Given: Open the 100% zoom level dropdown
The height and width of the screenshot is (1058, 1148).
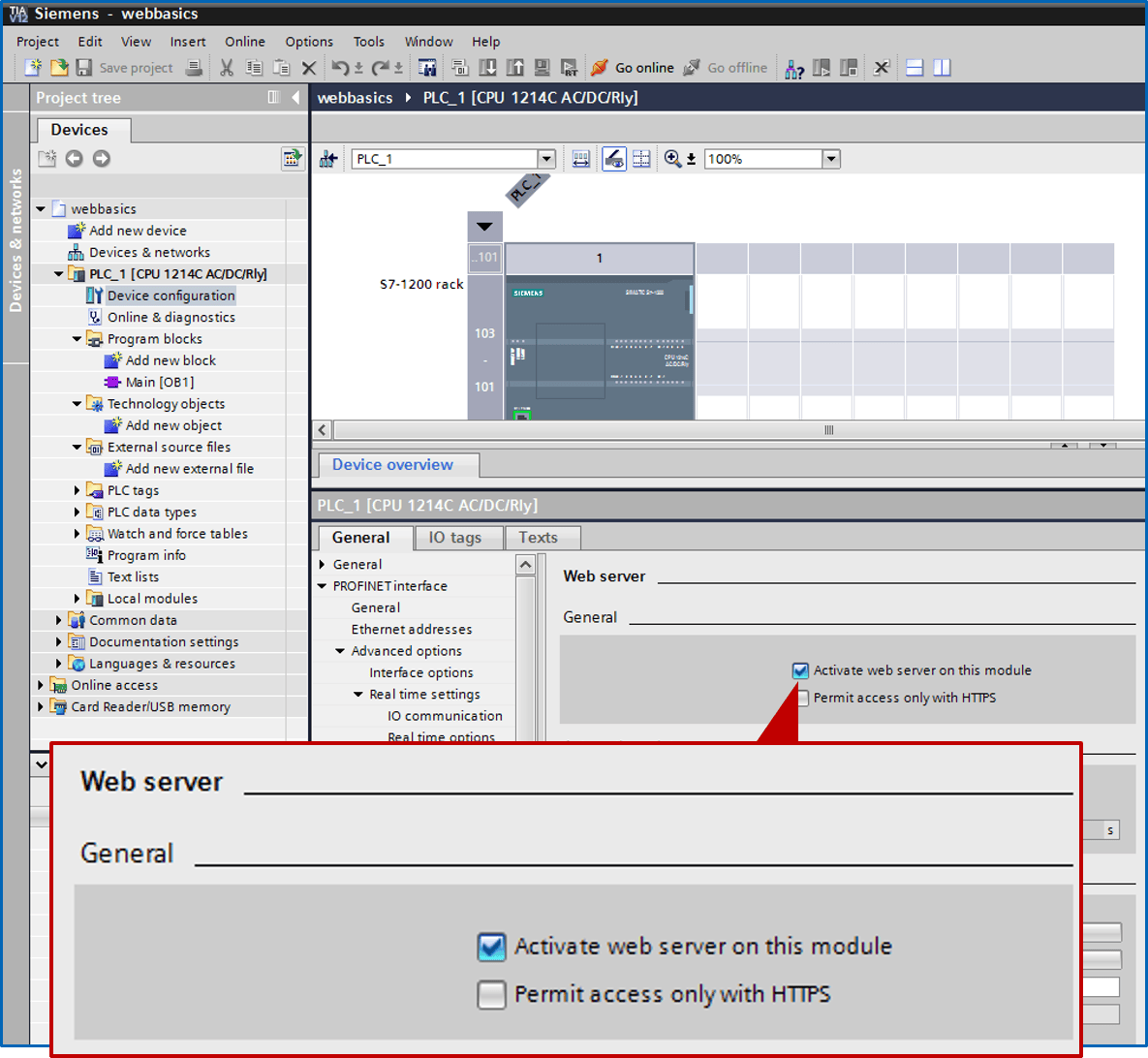Looking at the screenshot, I should pos(831,159).
